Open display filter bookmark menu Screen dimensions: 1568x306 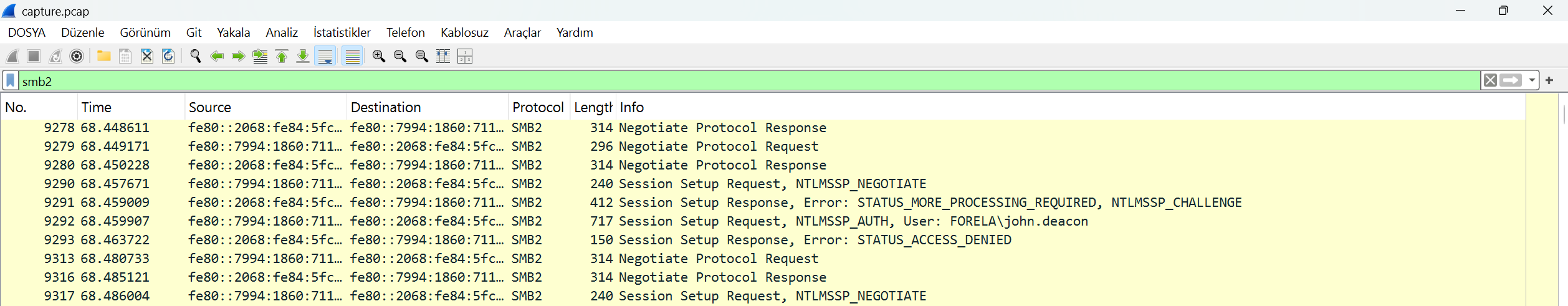pos(11,81)
